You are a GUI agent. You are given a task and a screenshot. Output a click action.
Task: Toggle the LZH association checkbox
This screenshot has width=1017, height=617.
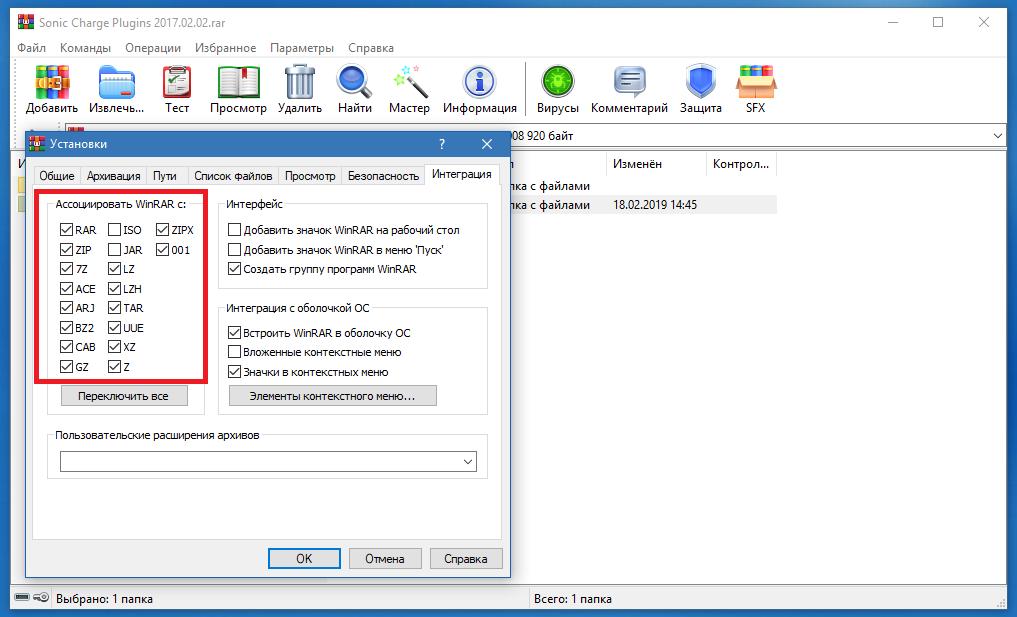pos(115,289)
